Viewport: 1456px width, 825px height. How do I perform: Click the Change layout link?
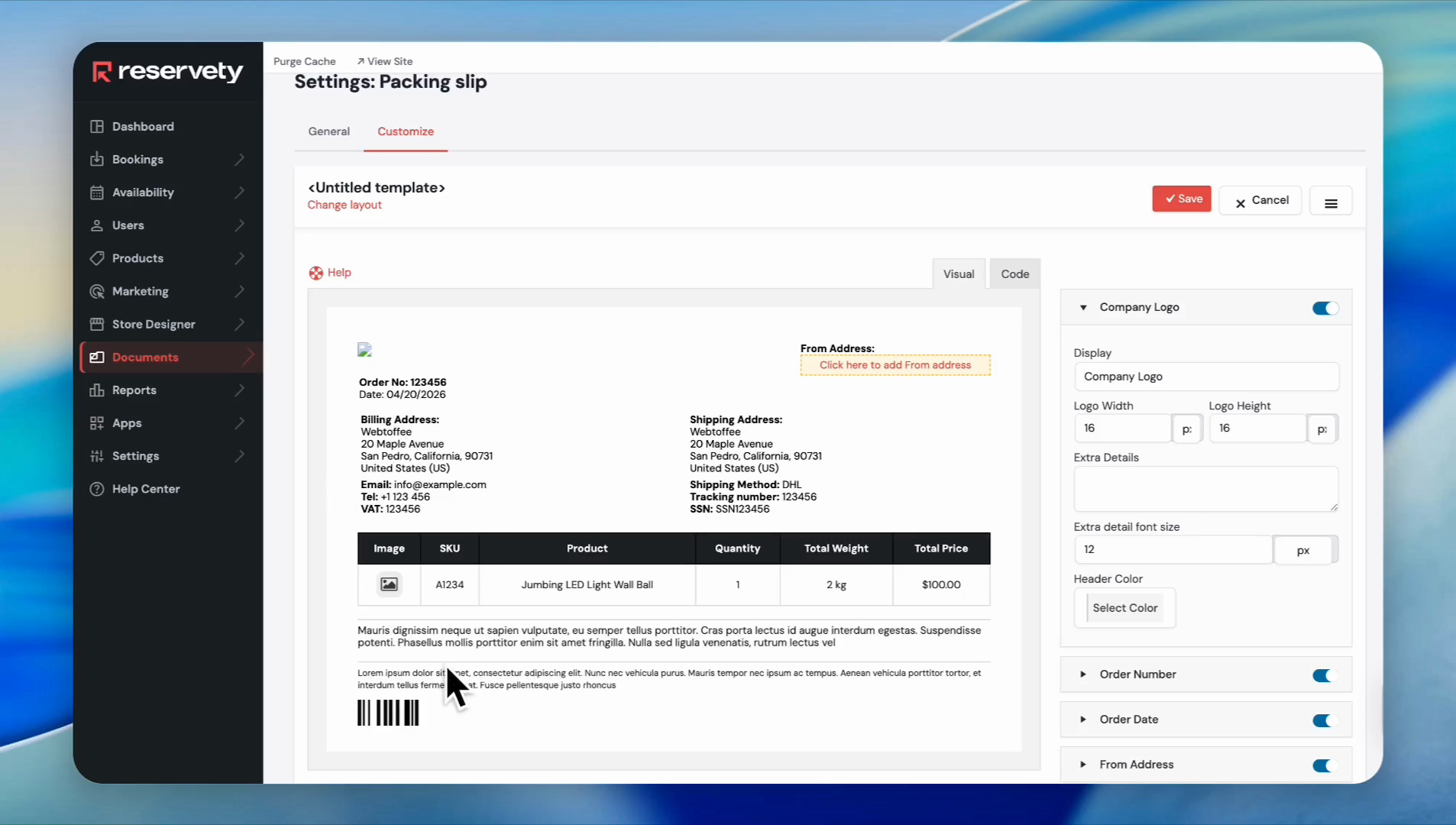(345, 205)
